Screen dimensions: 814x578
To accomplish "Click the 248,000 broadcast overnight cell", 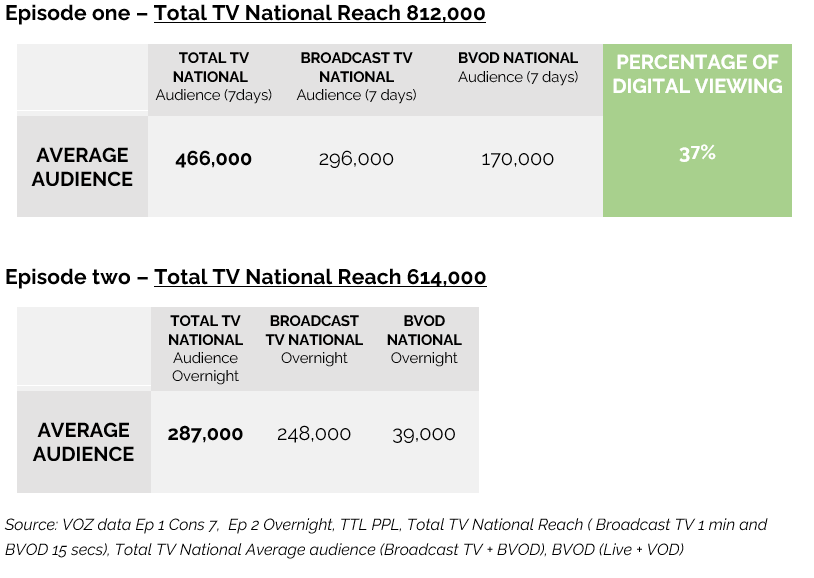I will pos(314,434).
